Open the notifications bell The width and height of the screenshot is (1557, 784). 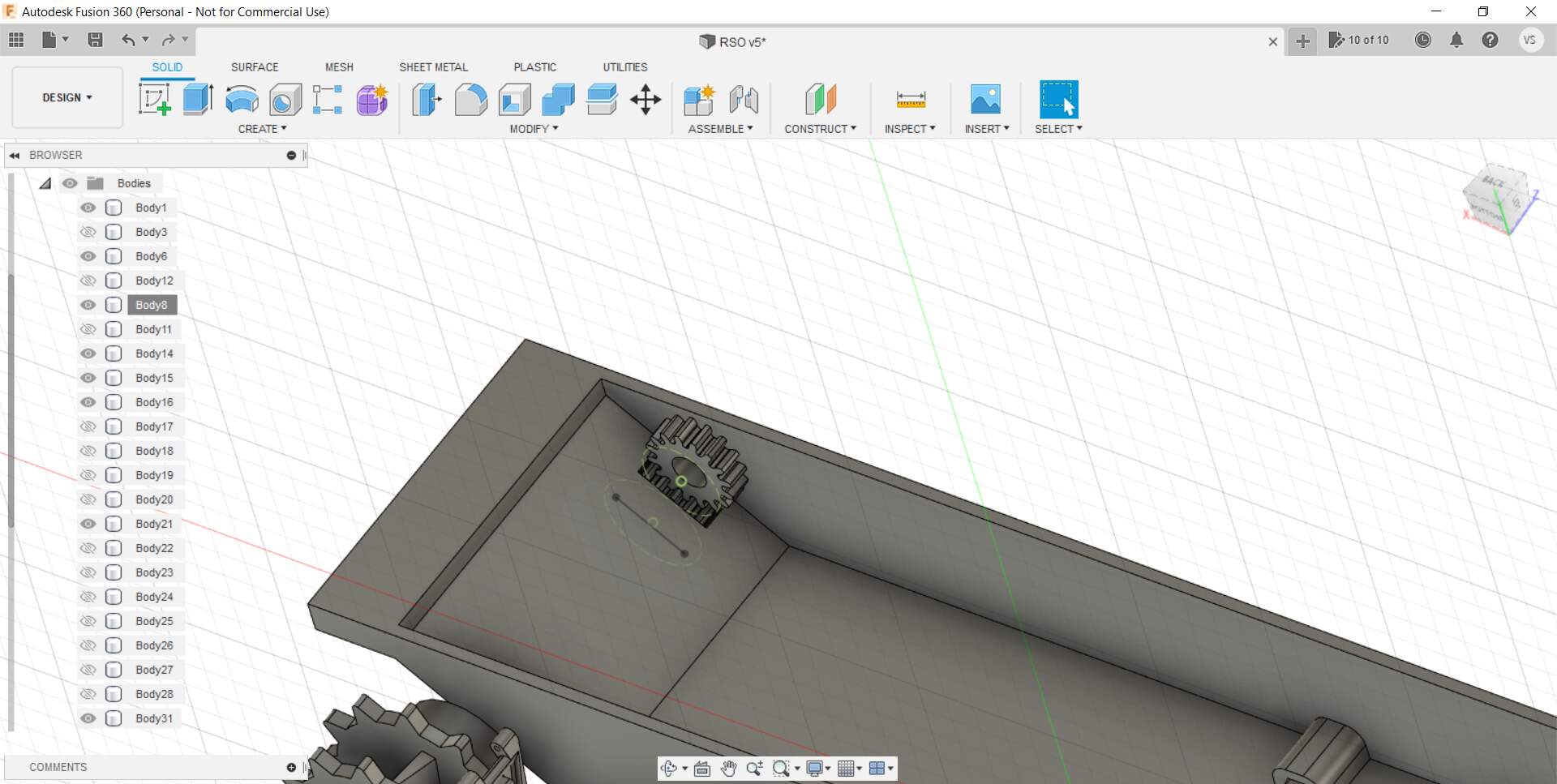coord(1456,40)
